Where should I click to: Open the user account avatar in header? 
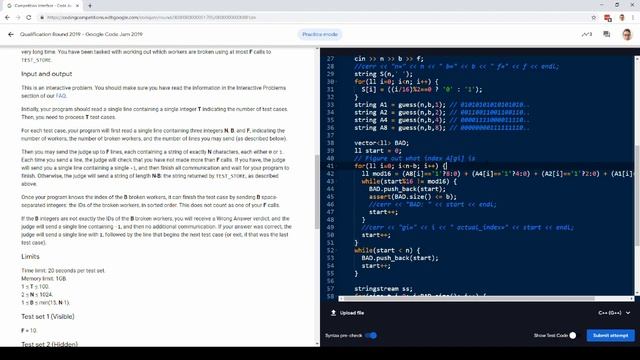click(627, 34)
